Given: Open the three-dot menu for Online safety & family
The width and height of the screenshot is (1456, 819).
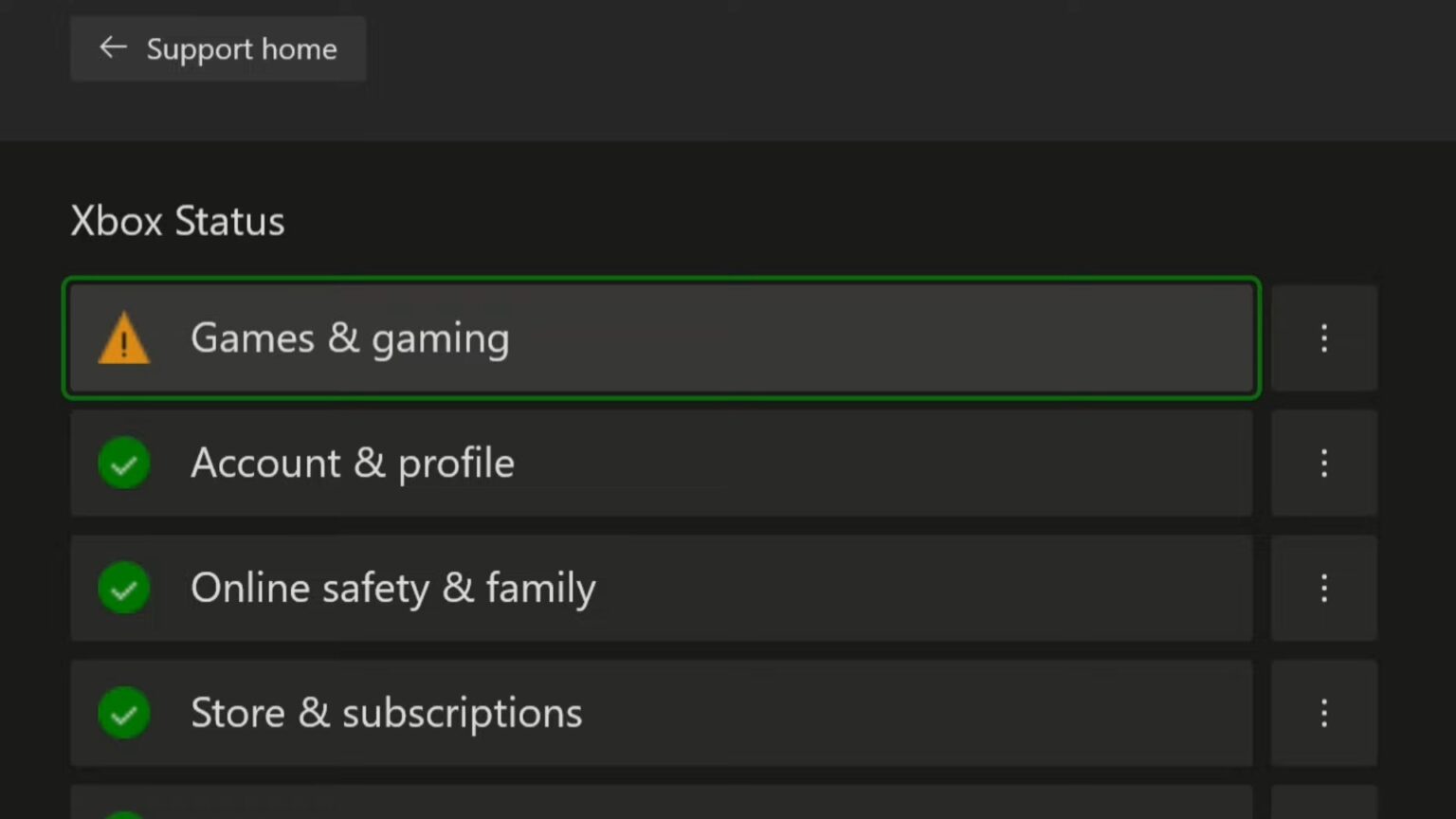Looking at the screenshot, I should (1323, 588).
